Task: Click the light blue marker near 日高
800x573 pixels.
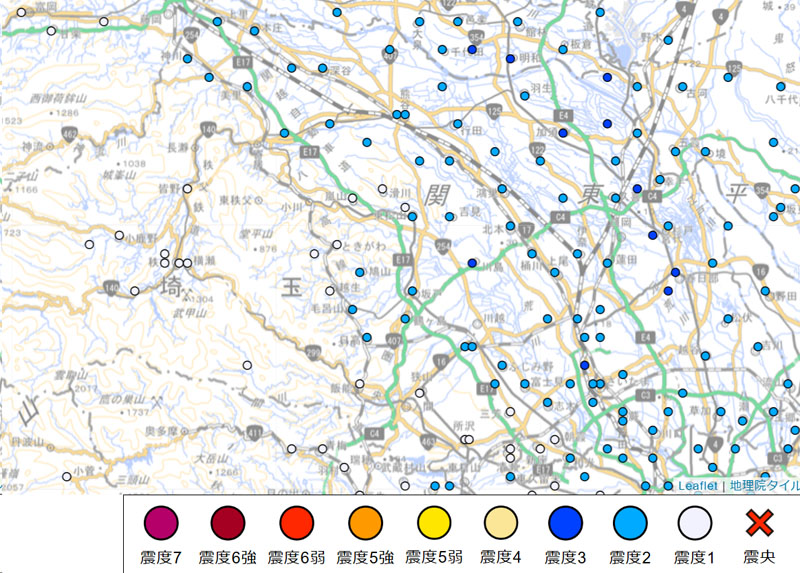Action: coord(367,337)
